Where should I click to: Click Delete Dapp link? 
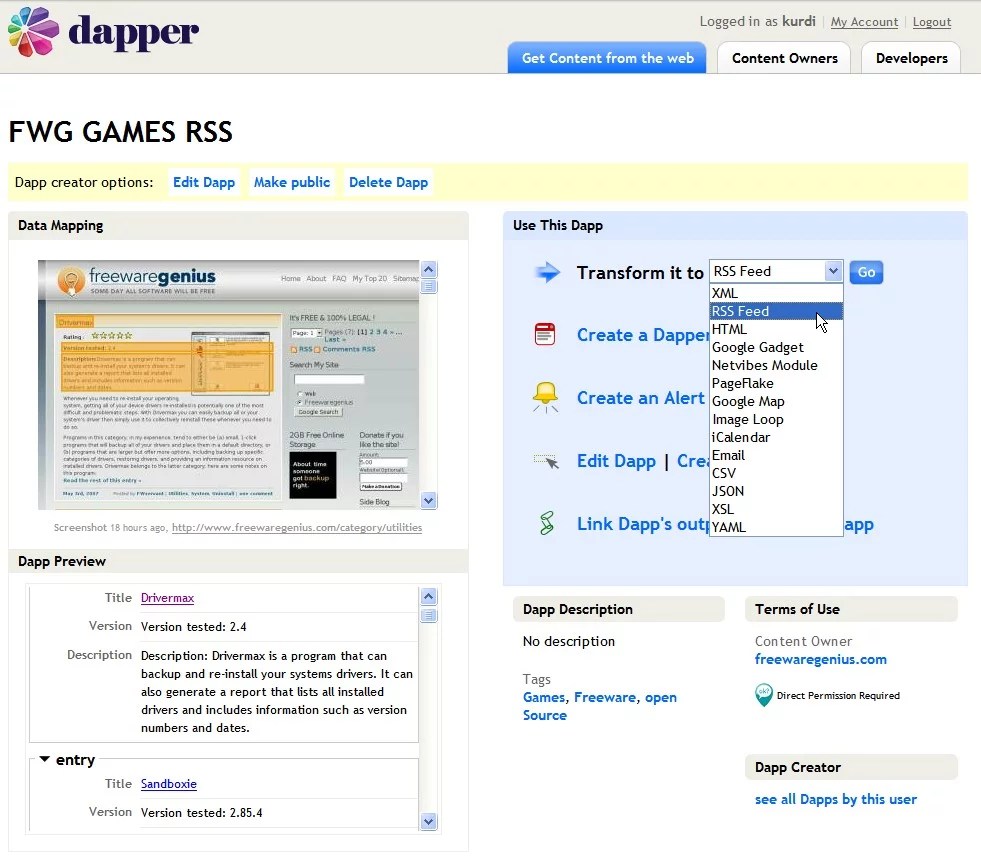click(388, 182)
